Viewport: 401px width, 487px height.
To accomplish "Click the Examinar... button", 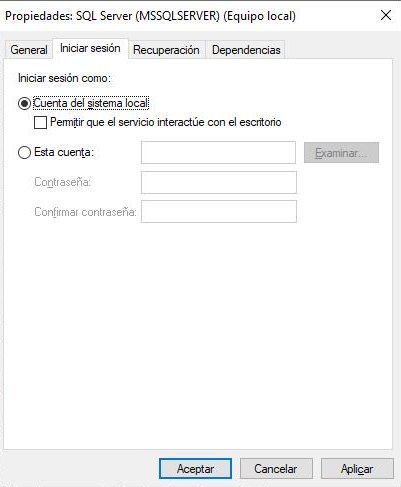I will click(x=341, y=153).
